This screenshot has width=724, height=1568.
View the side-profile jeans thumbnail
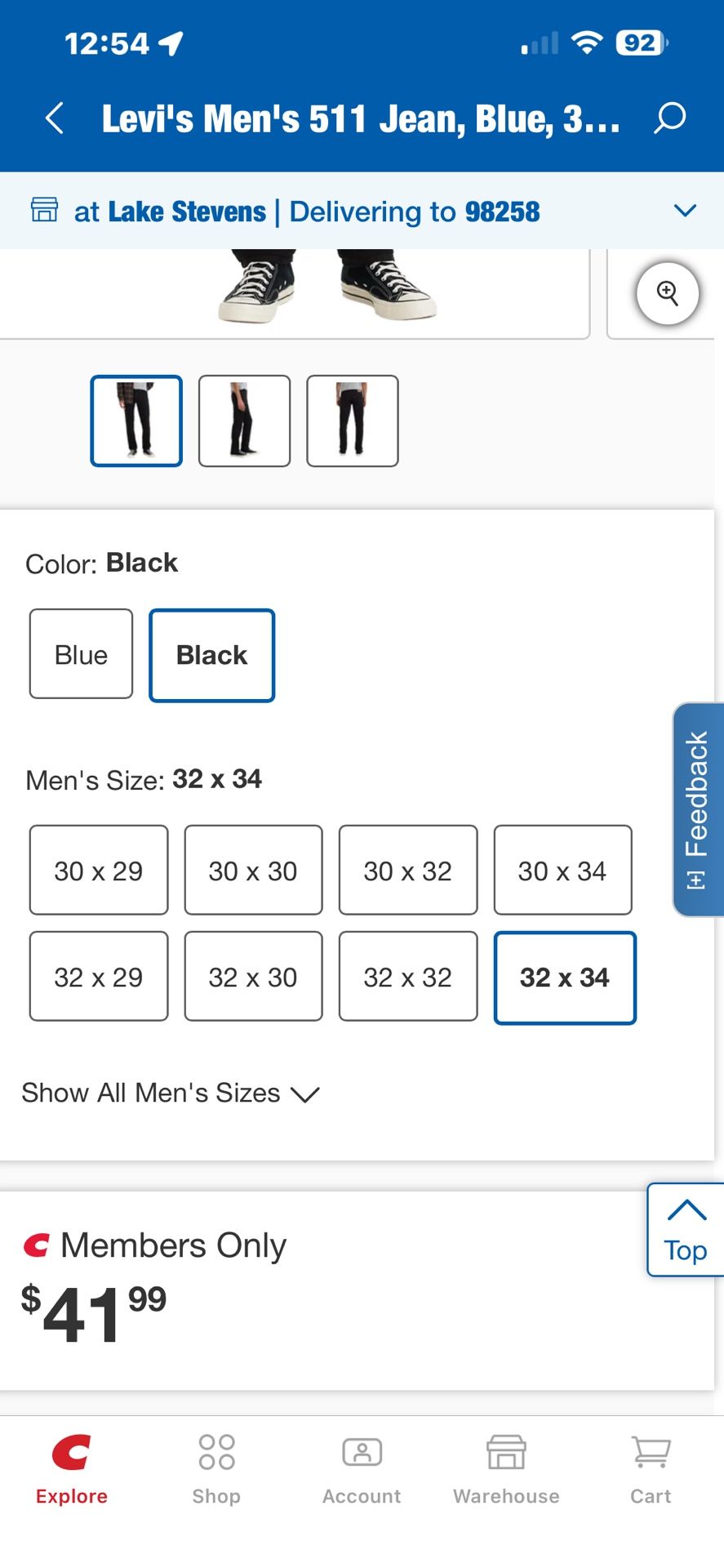click(244, 421)
